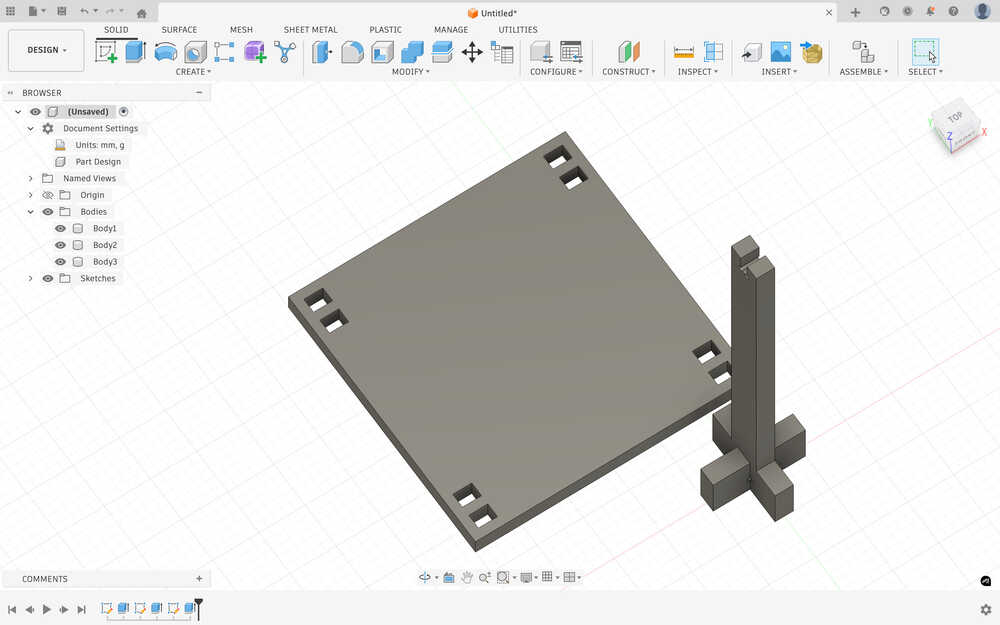Click the TOP face of the ViewCube
The height and width of the screenshot is (625, 1000).
[x=955, y=118]
